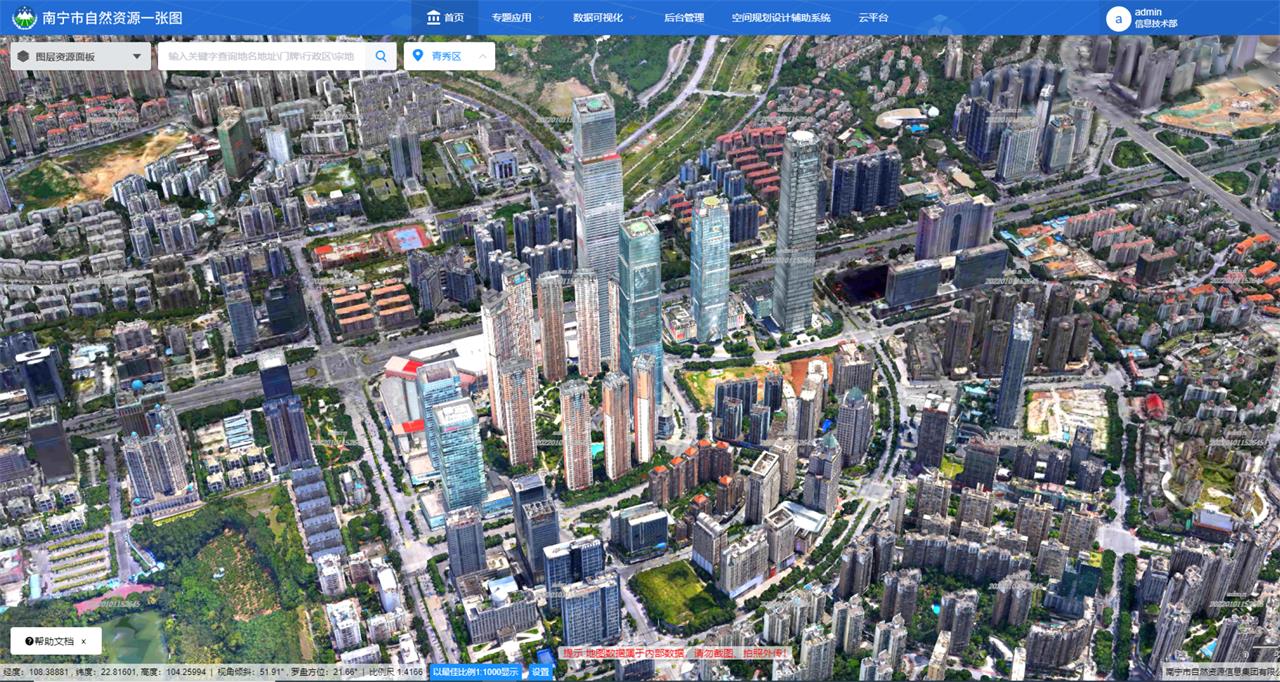Click the 南宁市自然资源一张图 title text
This screenshot has width=1280, height=682.
pos(112,18)
